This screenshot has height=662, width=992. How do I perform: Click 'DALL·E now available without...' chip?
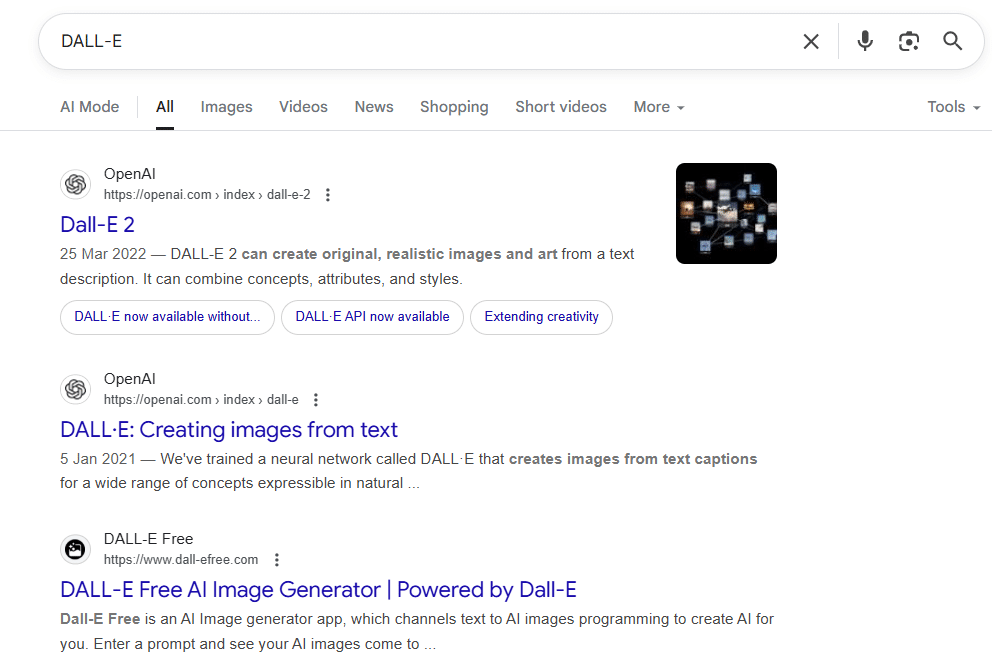[168, 317]
